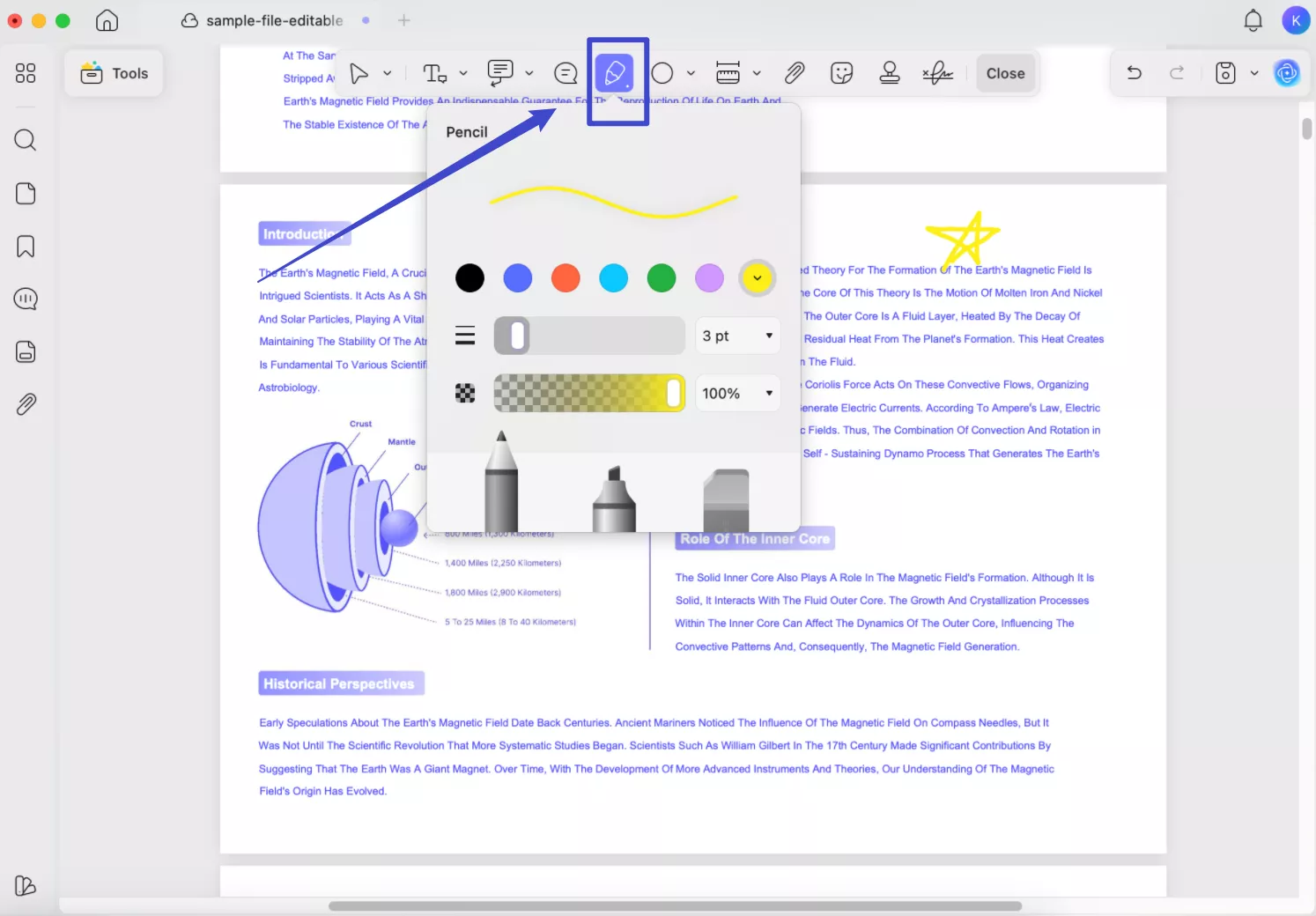1316x916 pixels.
Task: Open page thumbnails in the sidebar
Action: click(x=25, y=193)
